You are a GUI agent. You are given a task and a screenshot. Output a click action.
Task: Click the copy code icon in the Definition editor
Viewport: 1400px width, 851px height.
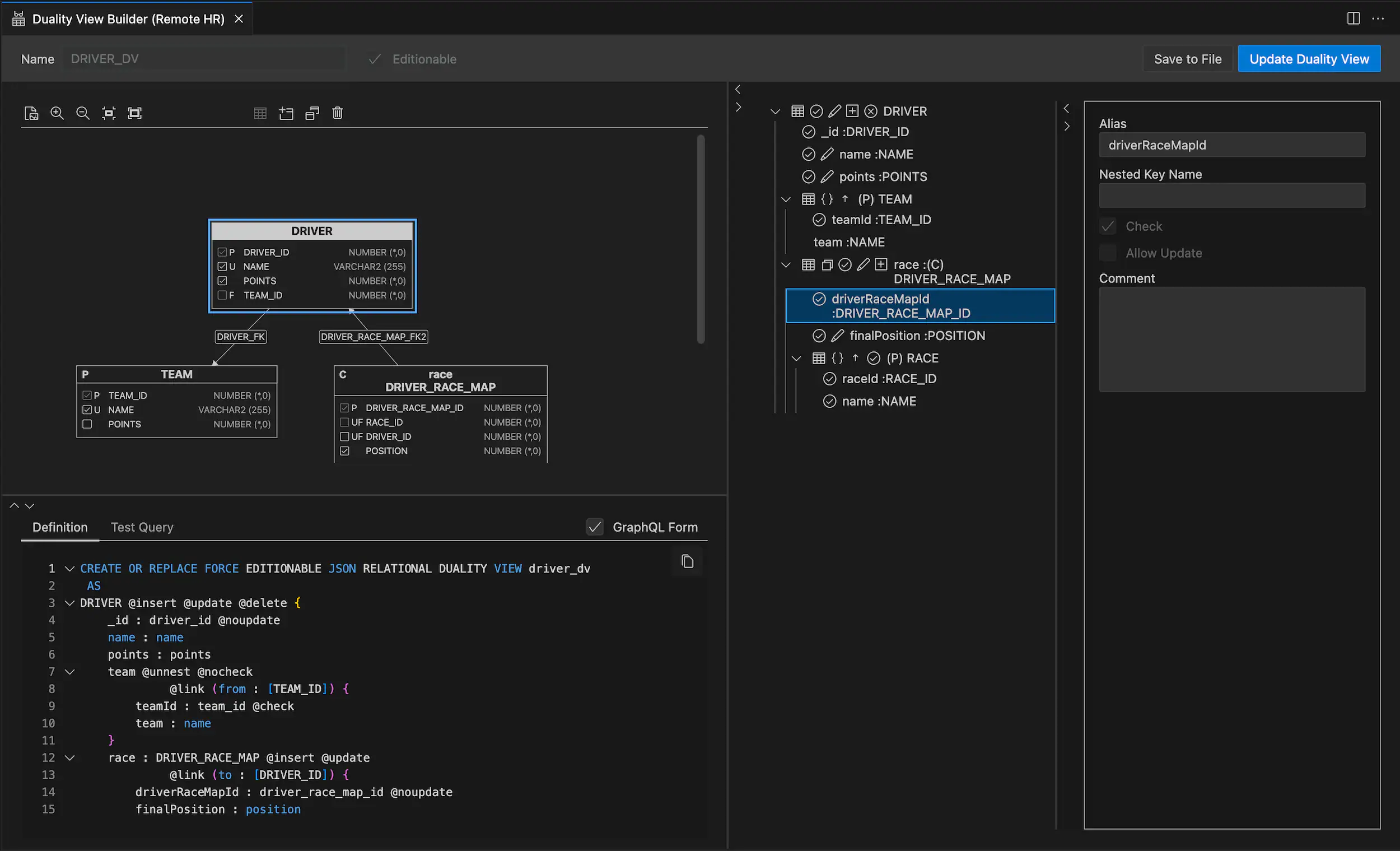tap(687, 562)
